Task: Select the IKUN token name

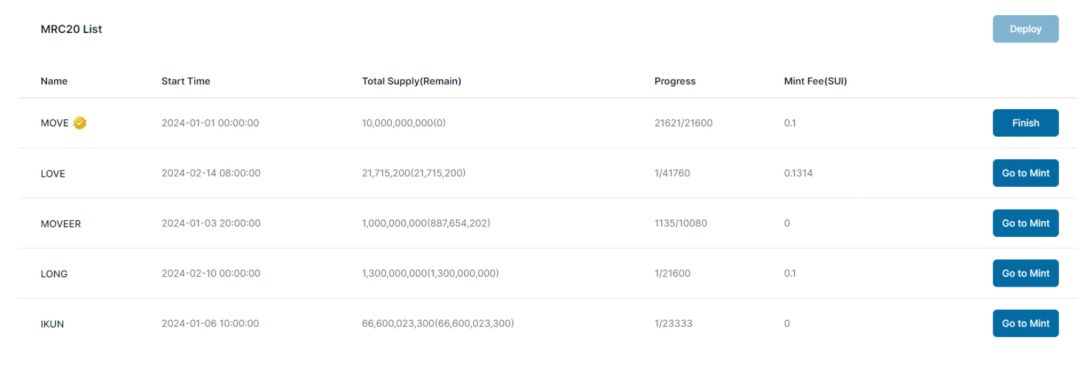Action: tap(53, 324)
